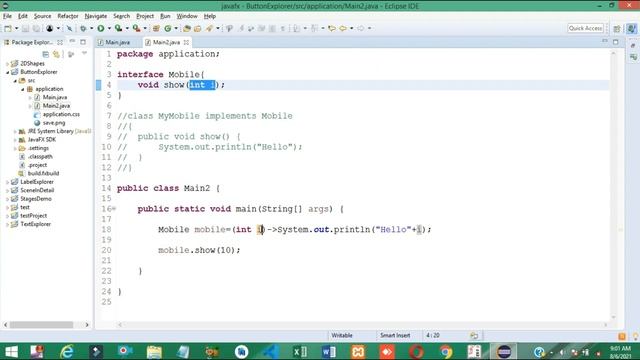Click Collapse All in Package Explorer
This screenshot has width=640, height=360.
pyautogui.click(x=46, y=54)
